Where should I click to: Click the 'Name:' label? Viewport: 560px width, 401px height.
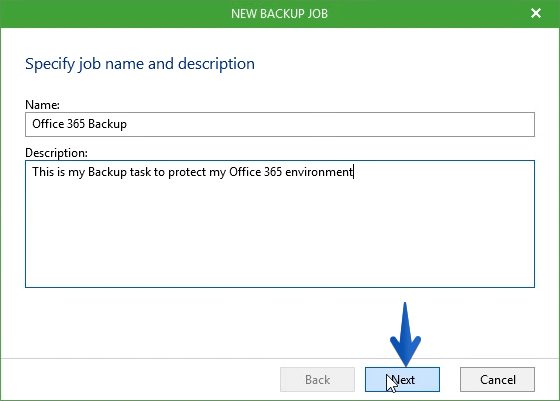tap(42, 105)
